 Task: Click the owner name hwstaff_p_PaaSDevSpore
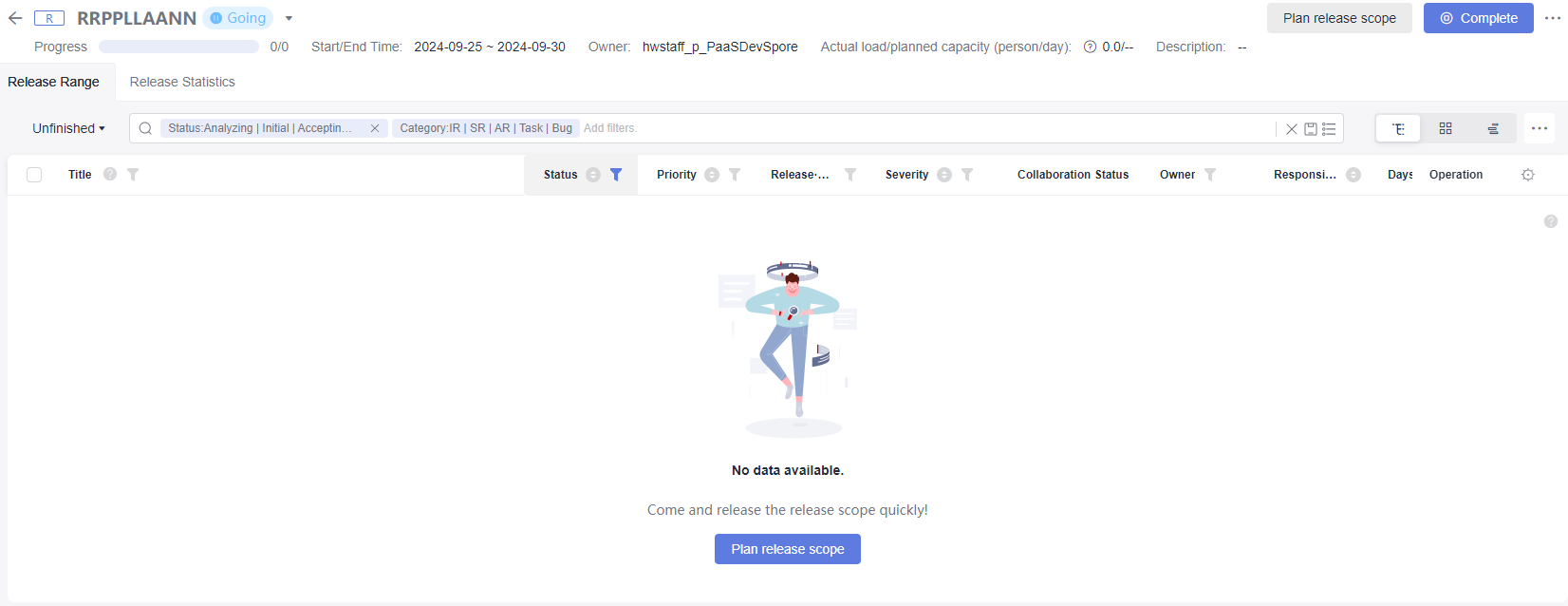click(720, 47)
